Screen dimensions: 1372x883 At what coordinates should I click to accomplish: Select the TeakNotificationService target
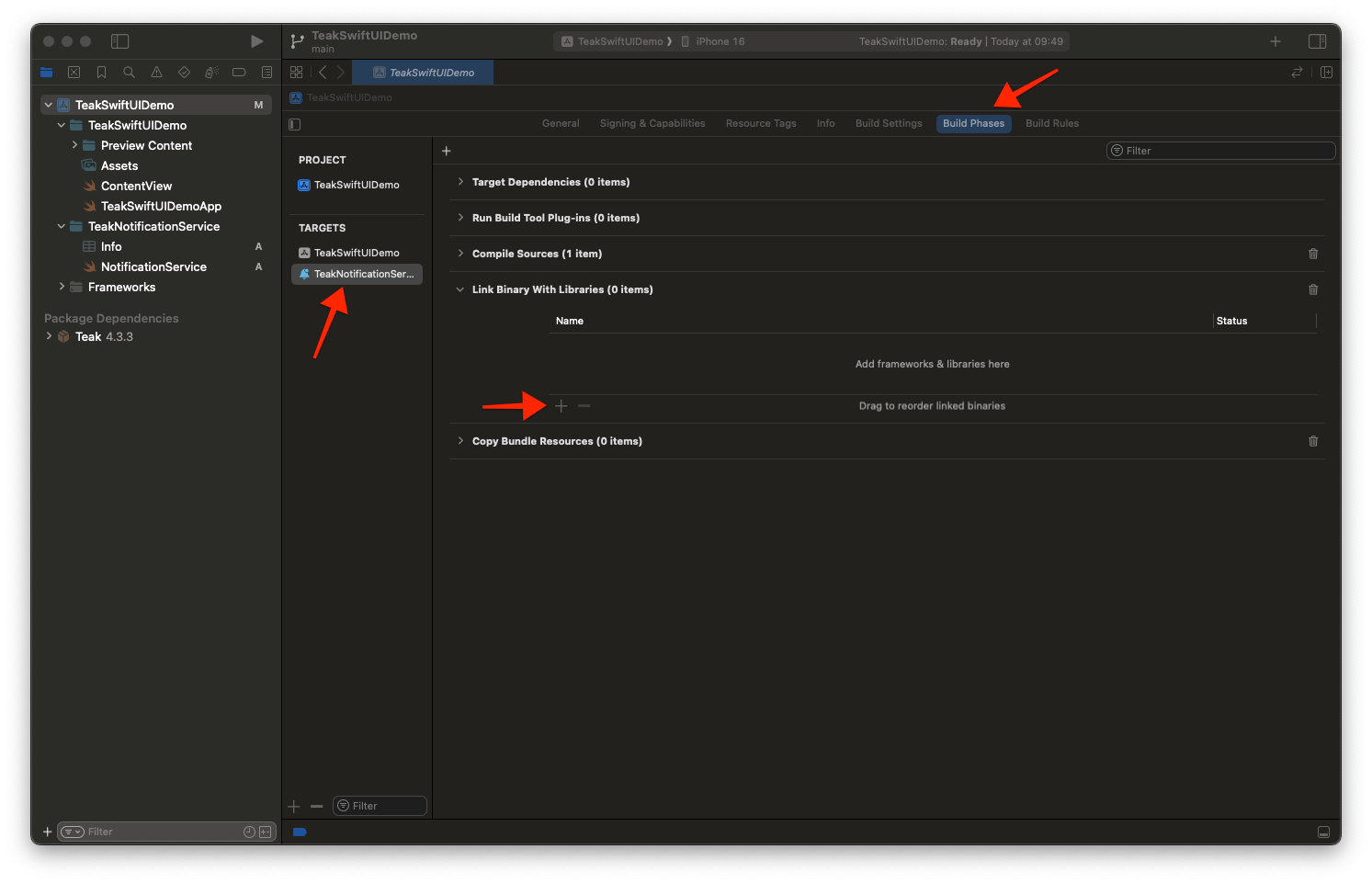(357, 274)
